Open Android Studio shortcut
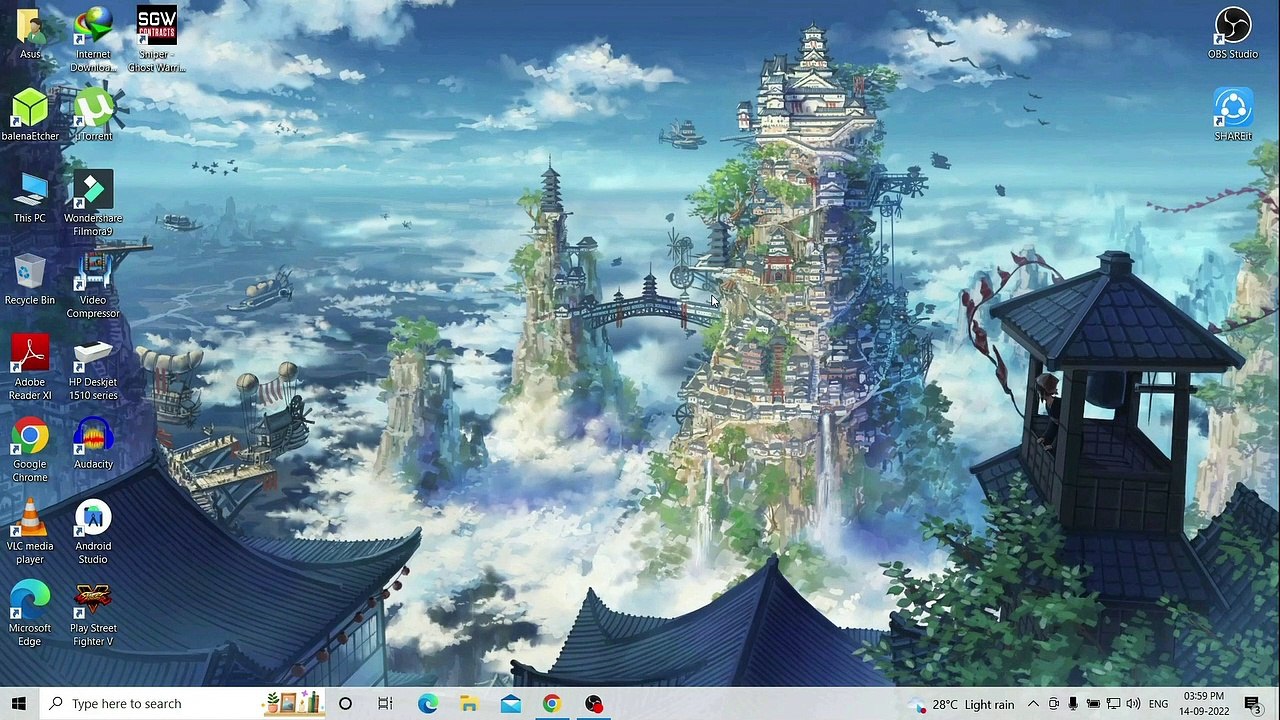Image resolution: width=1280 pixels, height=720 pixels. (x=93, y=532)
